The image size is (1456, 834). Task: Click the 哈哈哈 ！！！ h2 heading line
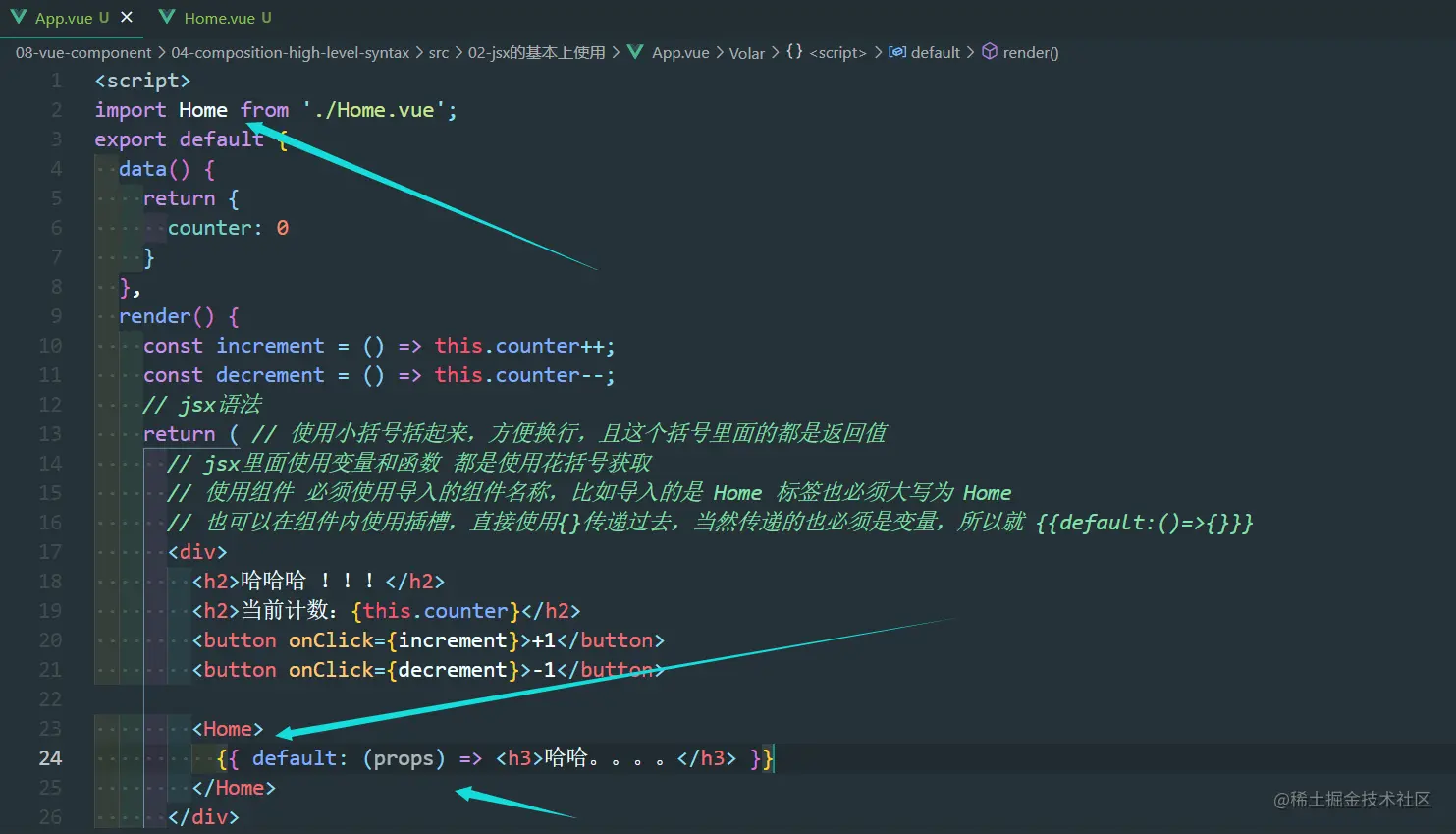tap(318, 582)
